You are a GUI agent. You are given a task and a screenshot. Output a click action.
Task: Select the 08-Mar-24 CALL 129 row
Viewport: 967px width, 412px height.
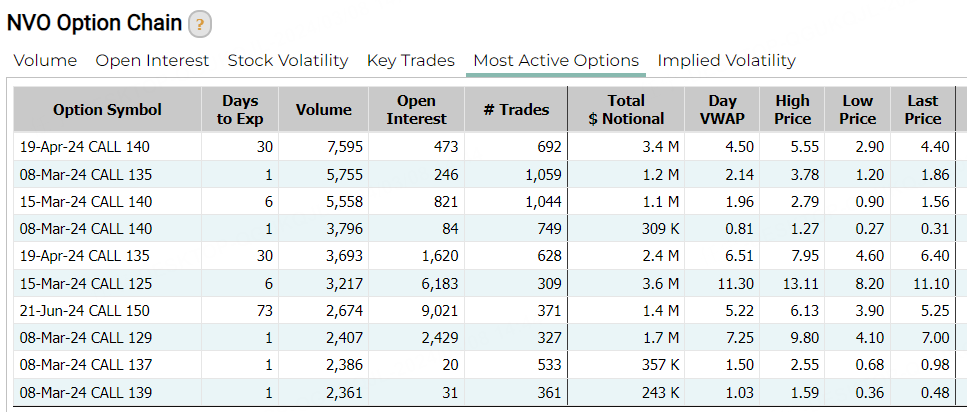pos(484,338)
